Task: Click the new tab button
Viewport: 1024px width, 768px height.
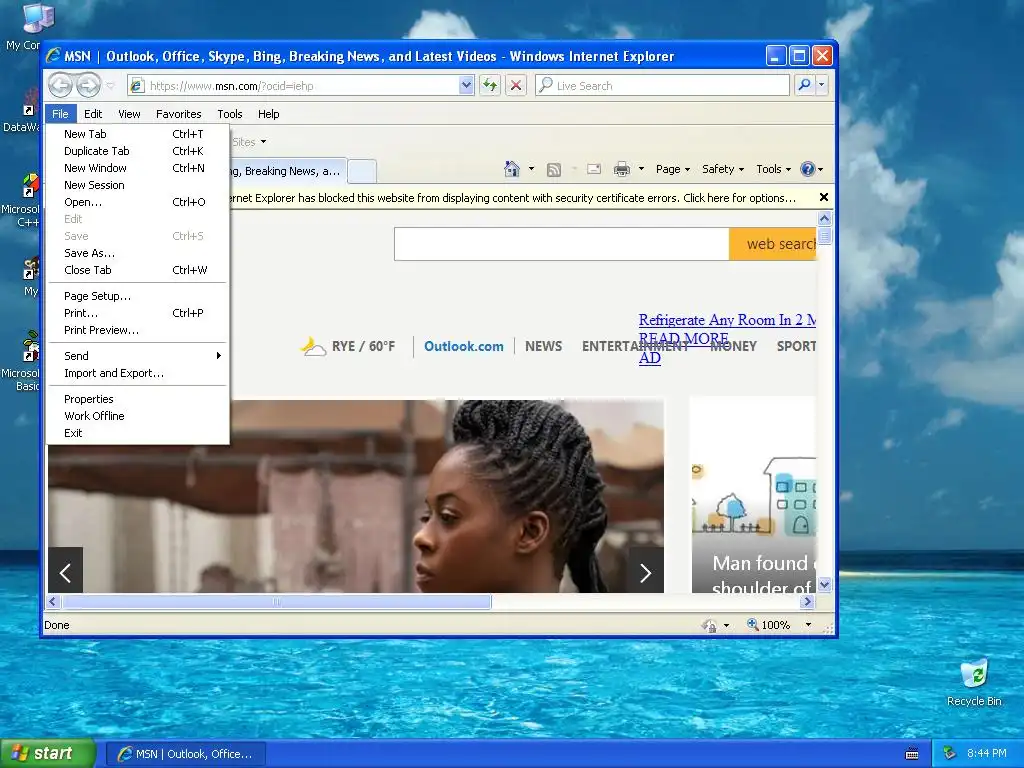Action: pyautogui.click(x=362, y=171)
